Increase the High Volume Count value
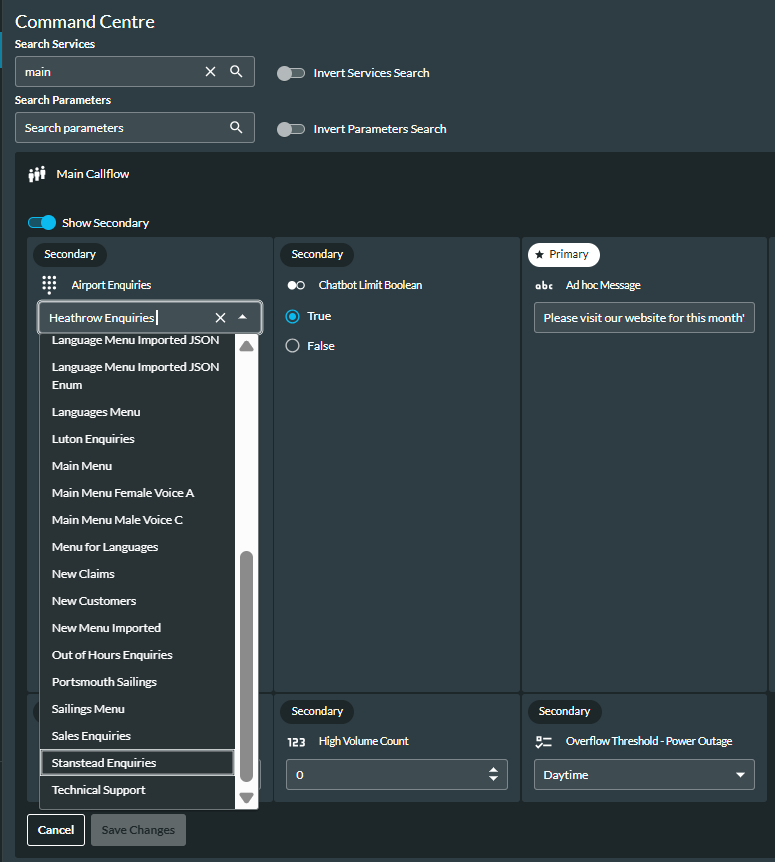 [x=494, y=770]
